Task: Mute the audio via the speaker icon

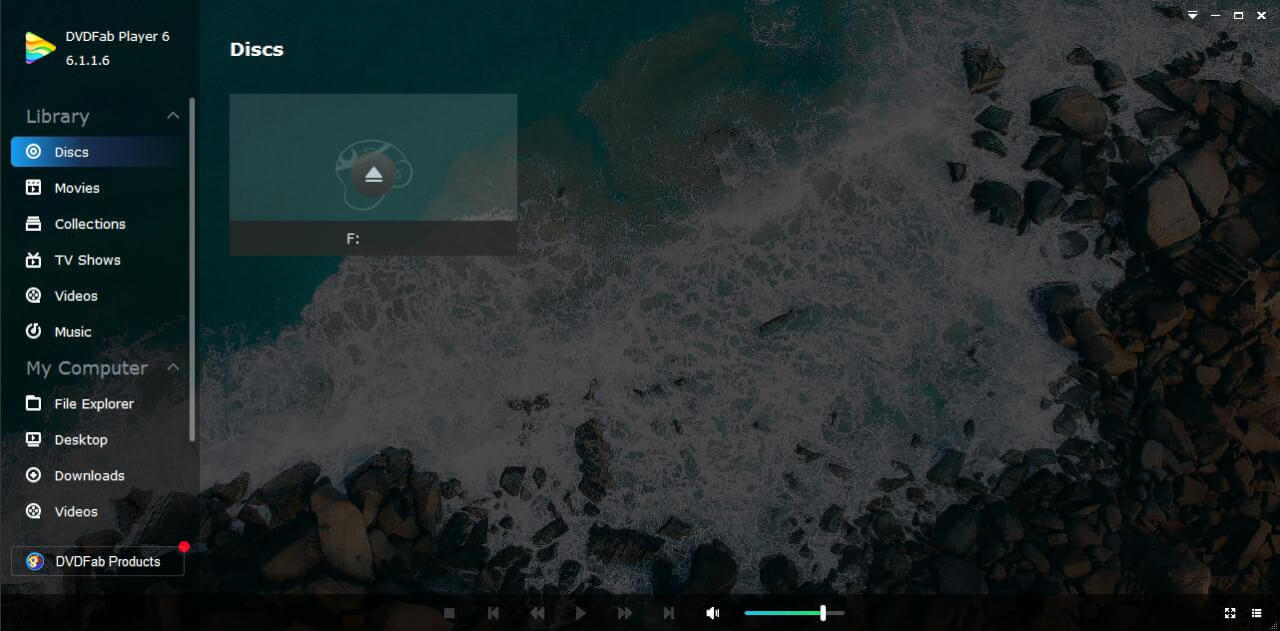Action: pyautogui.click(x=713, y=613)
